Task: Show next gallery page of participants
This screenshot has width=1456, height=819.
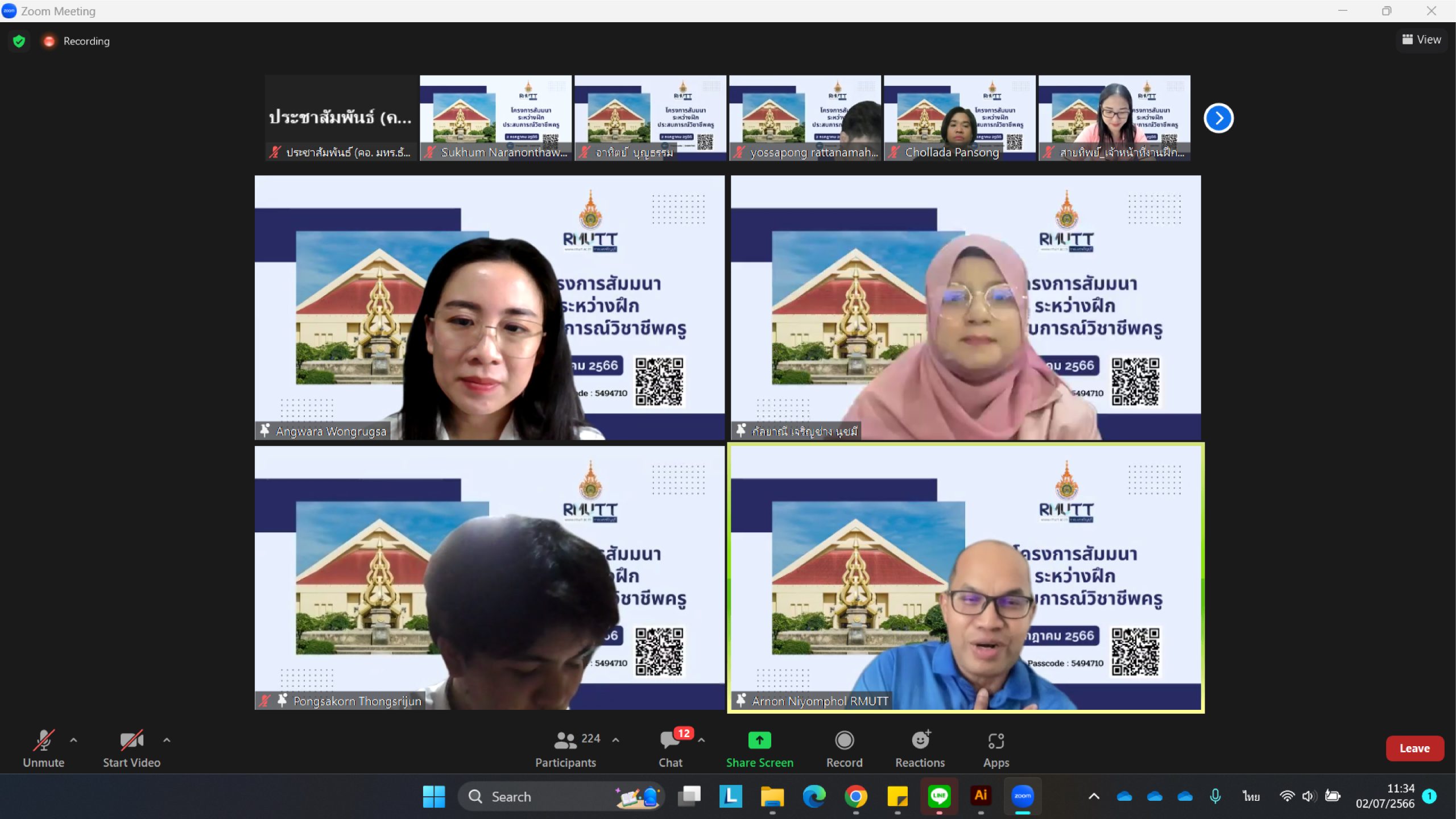Action: point(1218,118)
